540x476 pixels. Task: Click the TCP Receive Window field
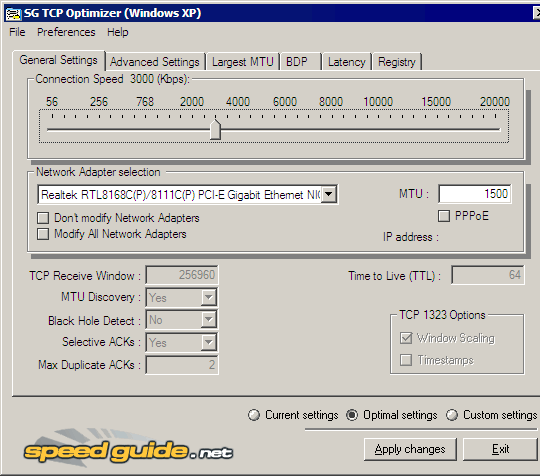coord(182,275)
